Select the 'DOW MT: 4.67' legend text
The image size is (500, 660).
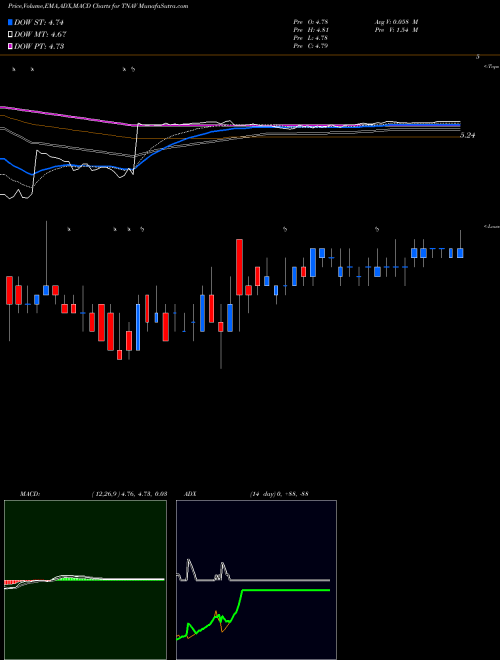click(40, 35)
